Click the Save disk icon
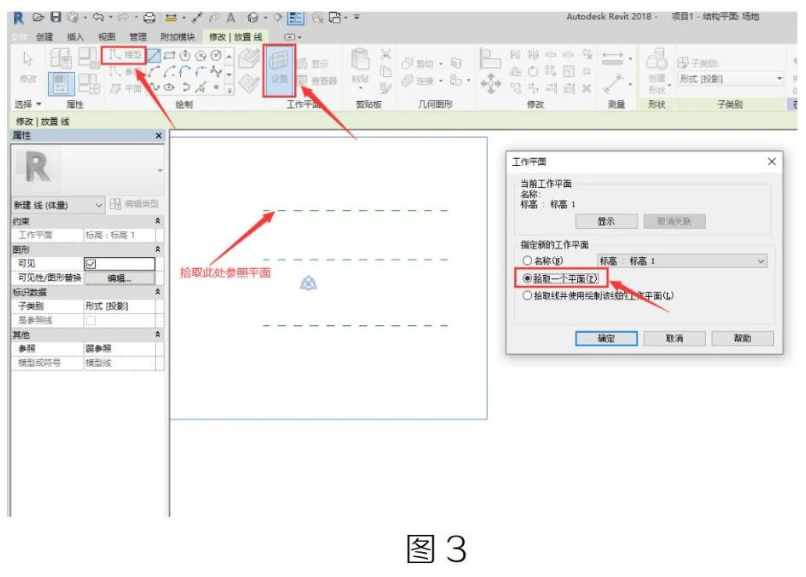This screenshot has height=577, width=806. click(56, 17)
